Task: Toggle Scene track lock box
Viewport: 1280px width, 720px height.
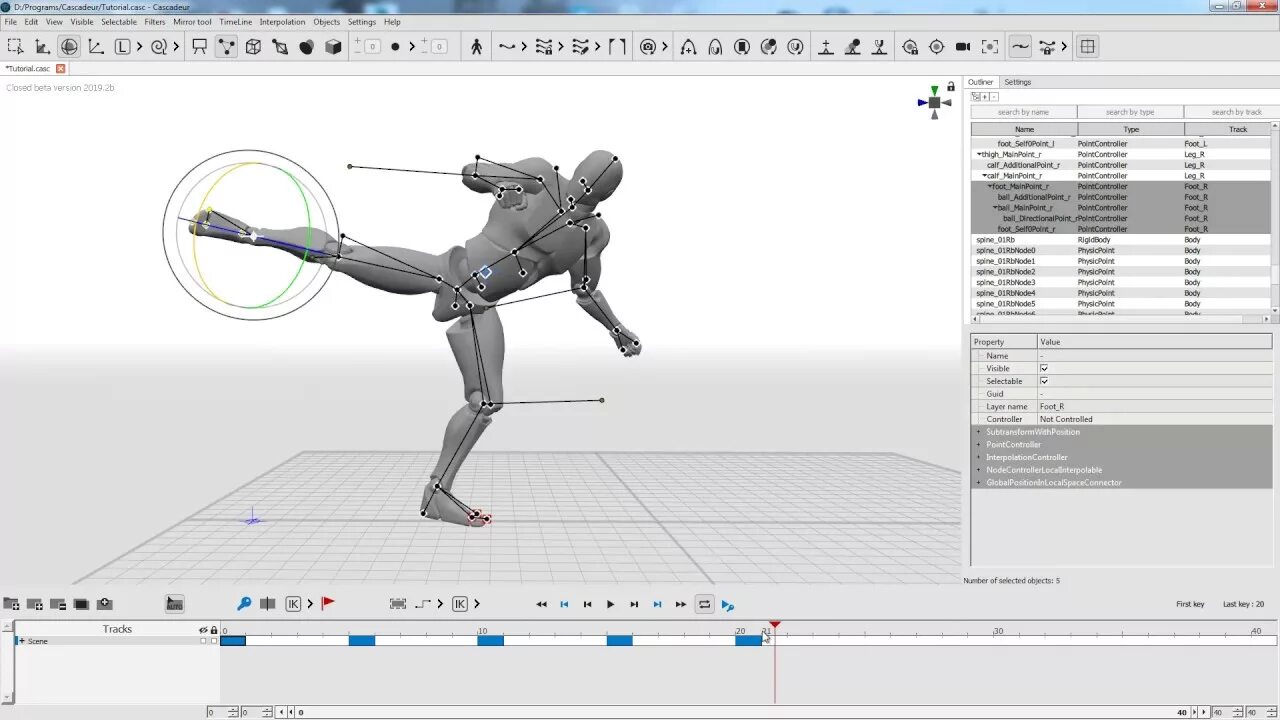Action: [x=213, y=641]
